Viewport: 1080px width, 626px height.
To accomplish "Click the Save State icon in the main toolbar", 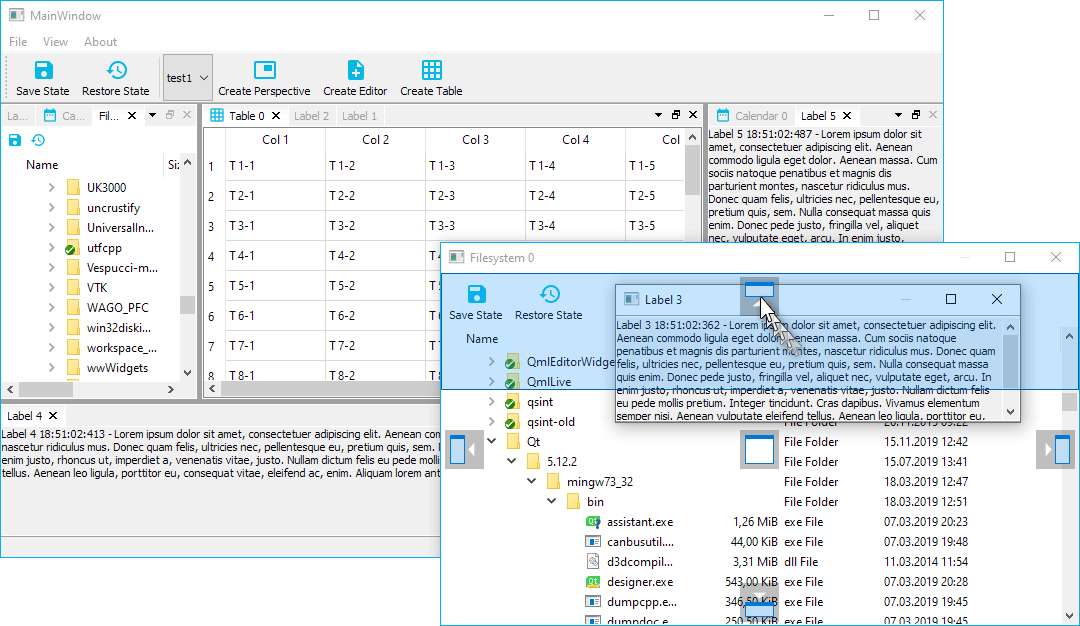I will (x=42, y=71).
